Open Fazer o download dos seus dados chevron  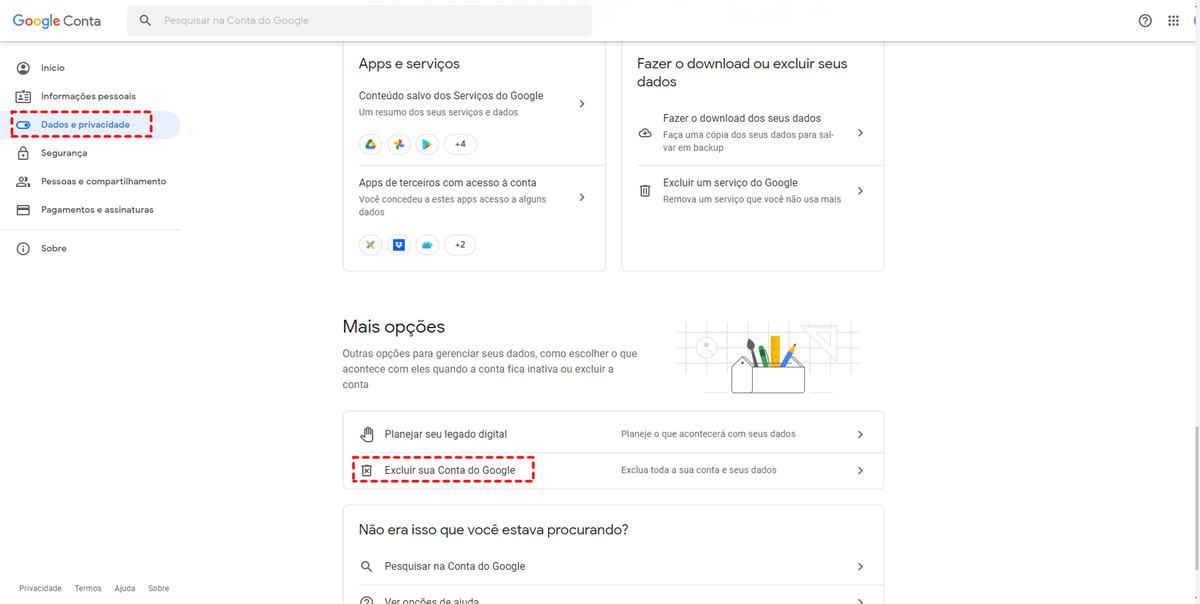[860, 133]
